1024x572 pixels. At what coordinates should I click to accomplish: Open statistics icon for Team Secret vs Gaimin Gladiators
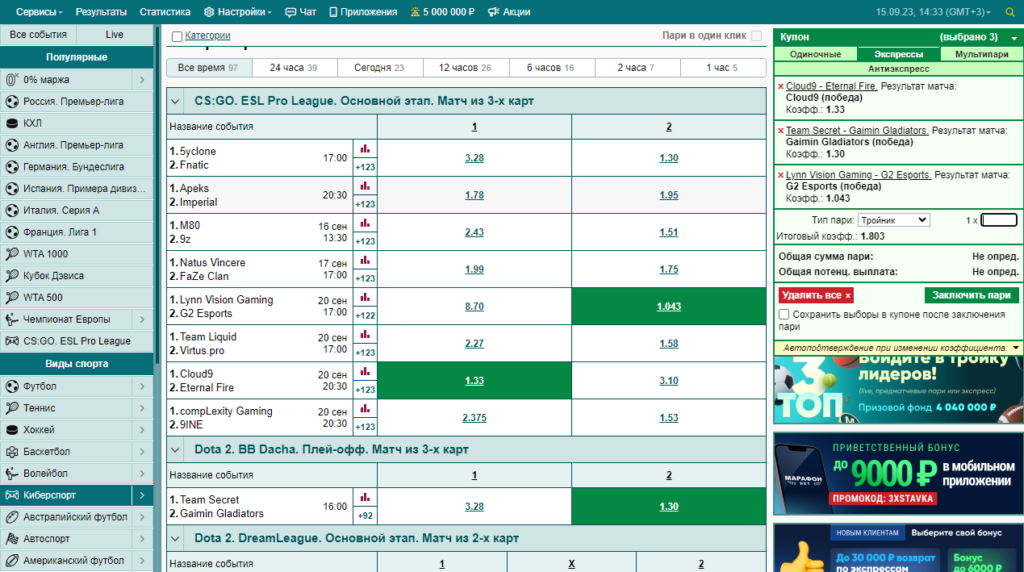365,498
